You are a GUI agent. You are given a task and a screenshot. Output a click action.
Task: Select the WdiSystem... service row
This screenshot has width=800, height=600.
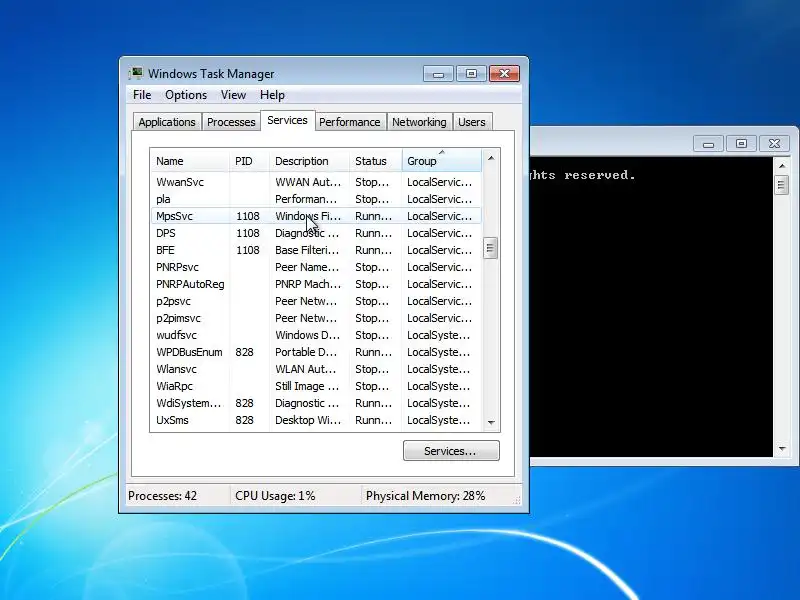tap(316, 403)
